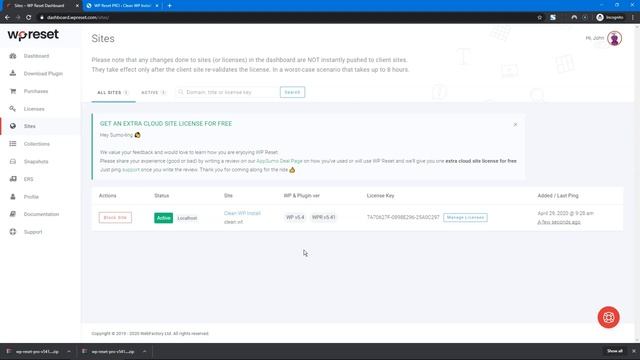
Task: Click the Block Site button
Action: click(115, 218)
